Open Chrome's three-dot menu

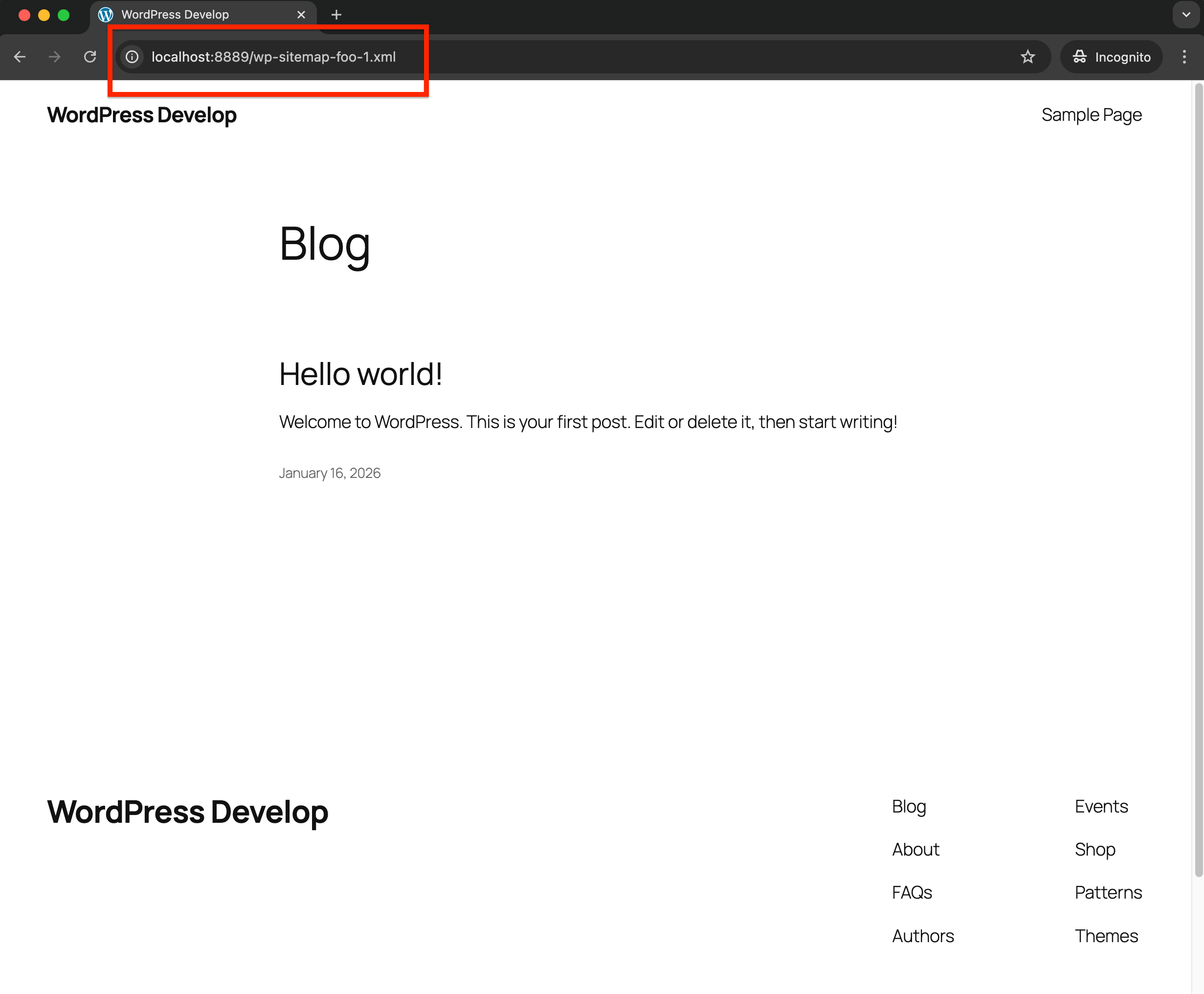(1184, 57)
